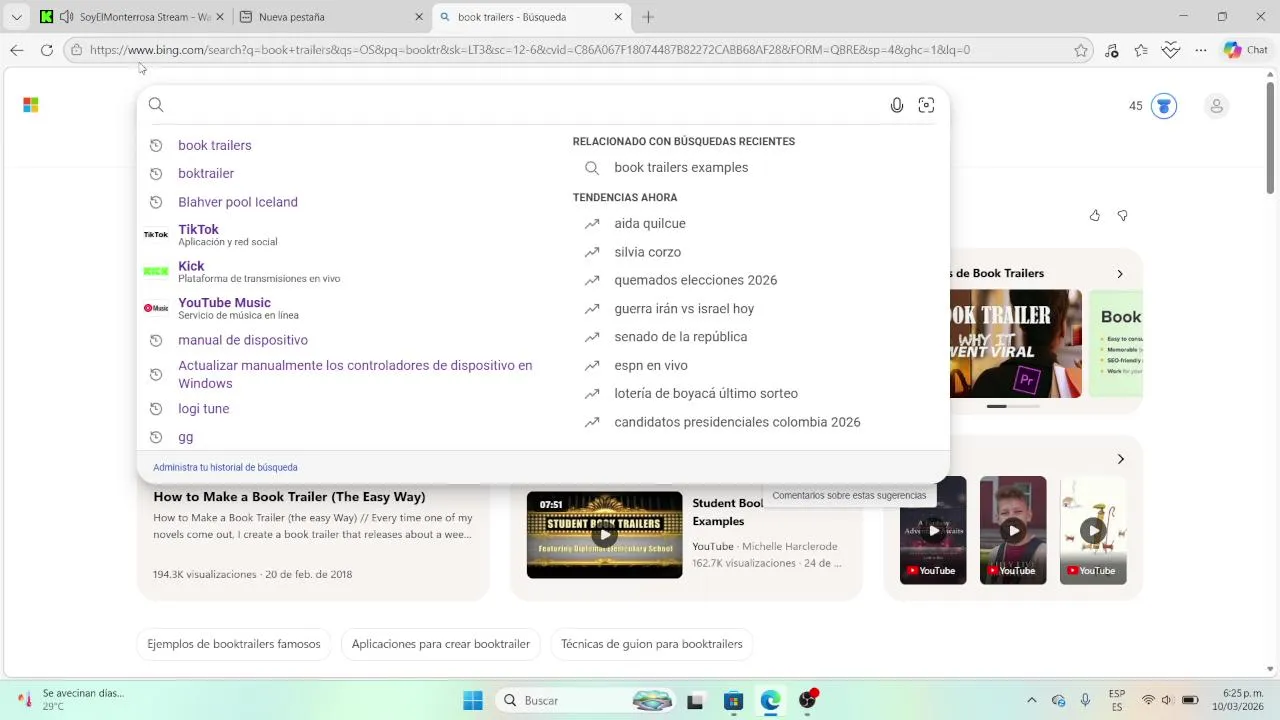Go back with the browser back arrow
Screen dimensions: 1280x720
(x=17, y=50)
